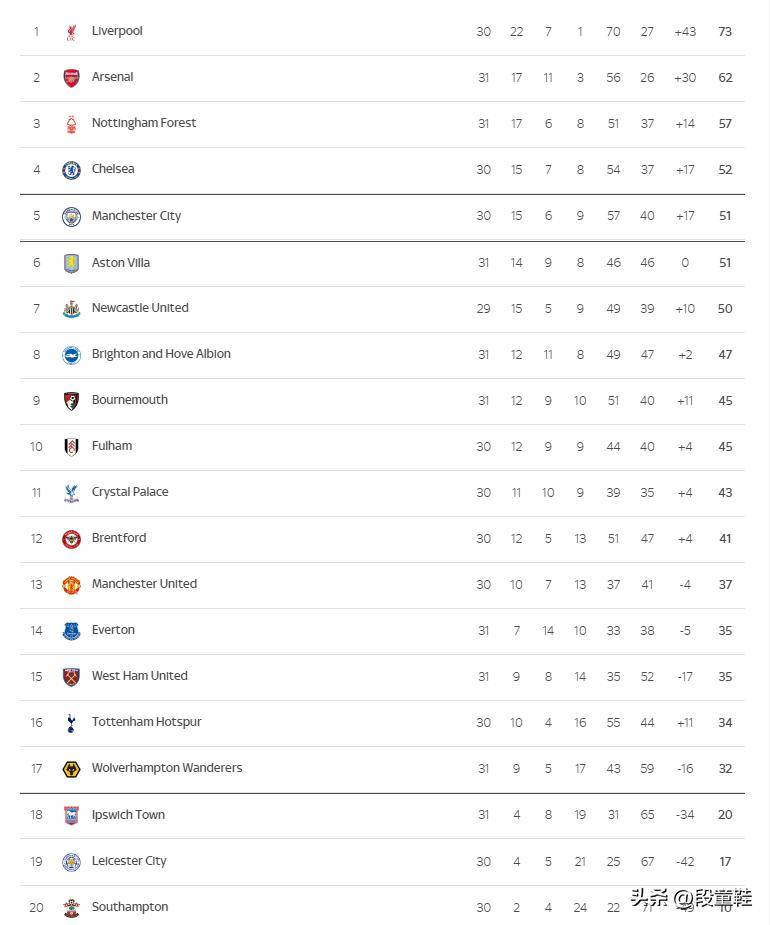
Task: Click the Arsenal club crest icon
Action: coord(71,78)
